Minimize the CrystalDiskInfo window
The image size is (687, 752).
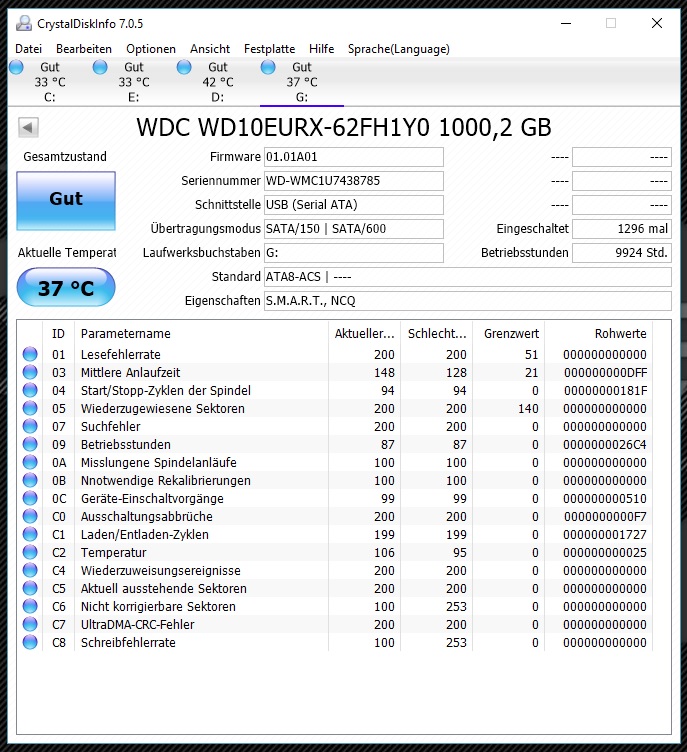[x=566, y=23]
